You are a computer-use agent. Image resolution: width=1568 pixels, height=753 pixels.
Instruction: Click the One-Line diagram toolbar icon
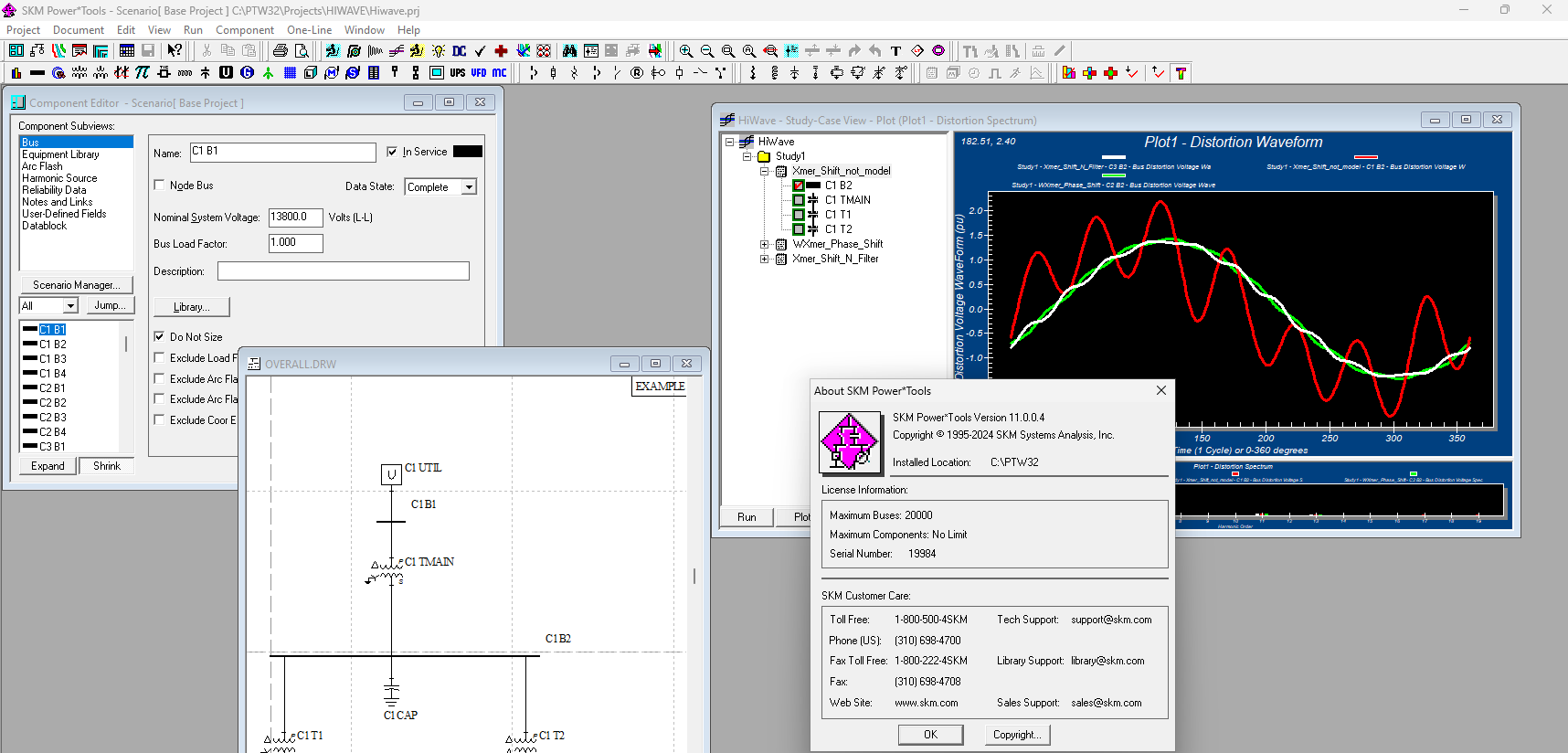coord(37,51)
